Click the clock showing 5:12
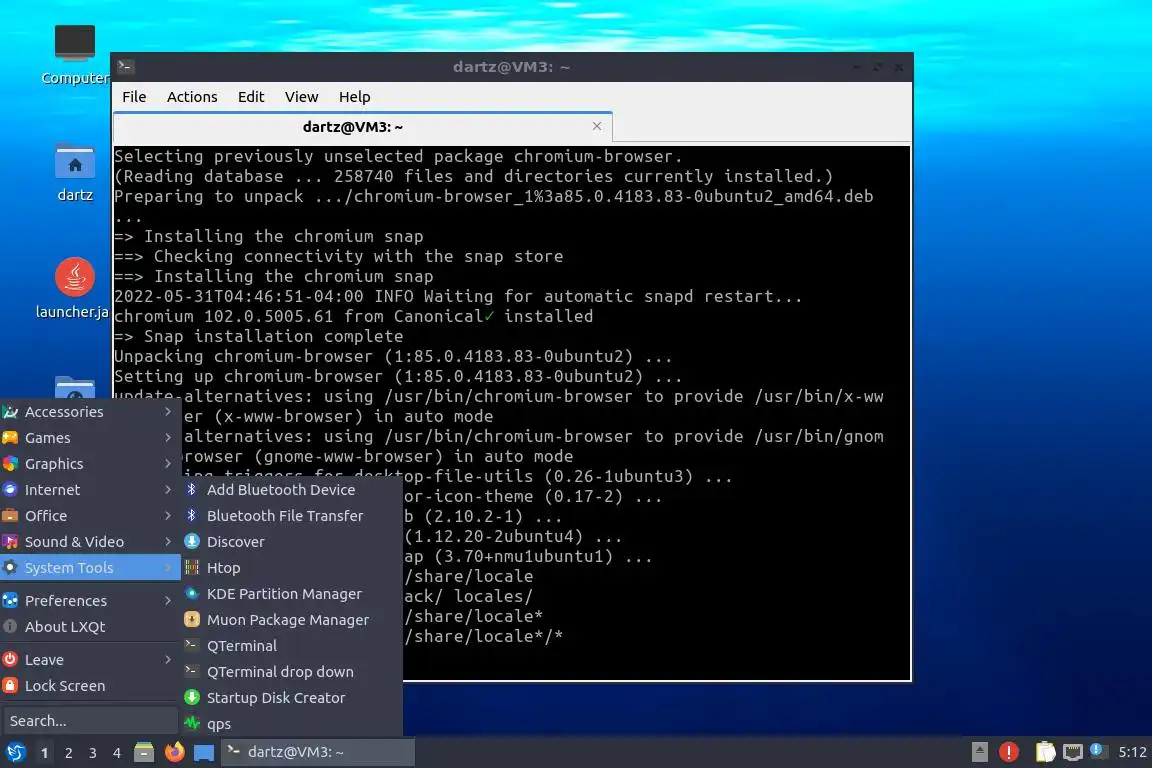1152x768 pixels. pos(1132,752)
